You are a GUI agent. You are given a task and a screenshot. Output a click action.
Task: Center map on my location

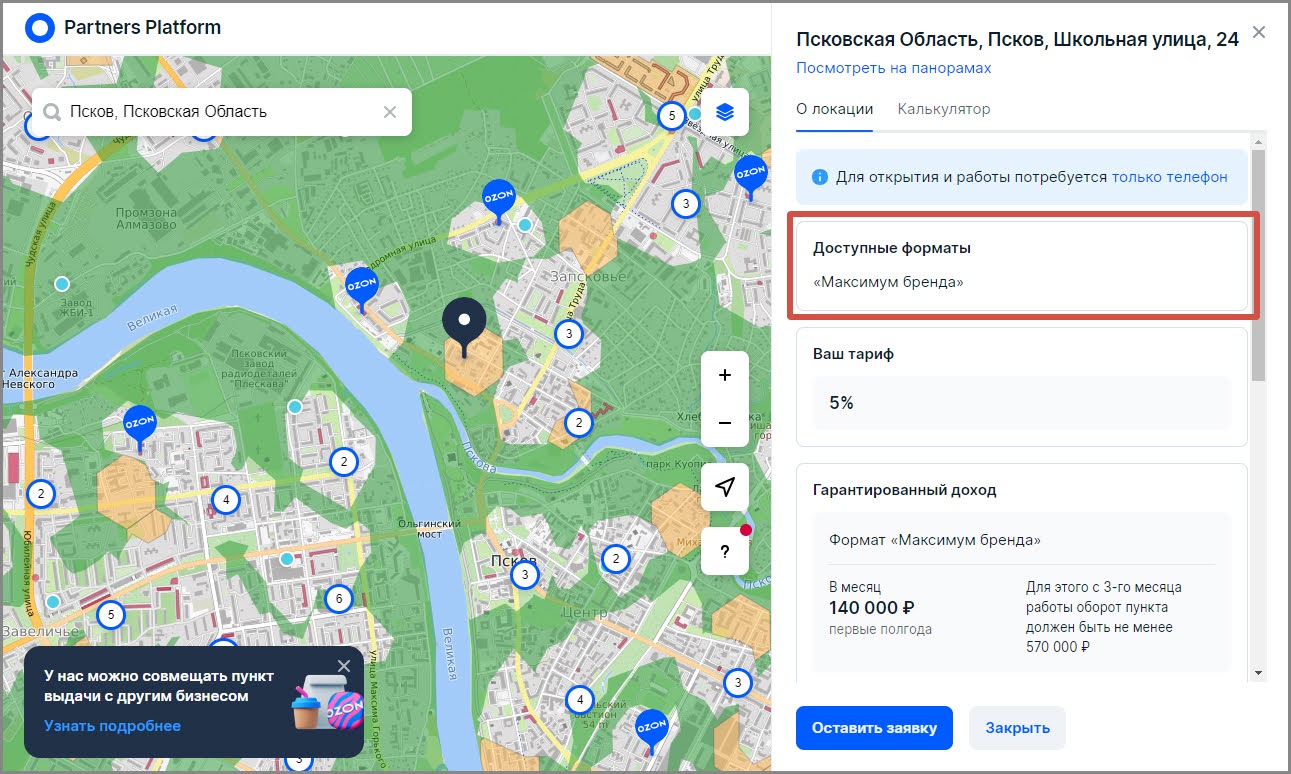pos(725,487)
